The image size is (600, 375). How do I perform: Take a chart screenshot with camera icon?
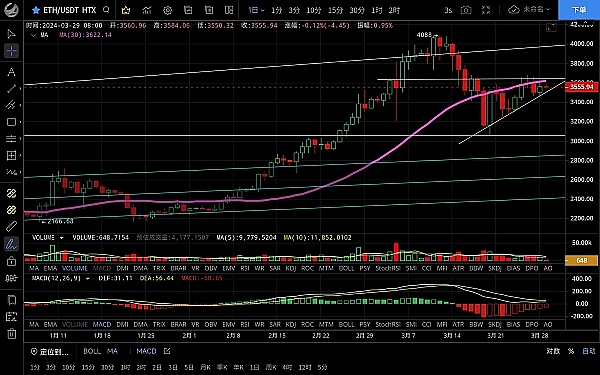(466, 10)
